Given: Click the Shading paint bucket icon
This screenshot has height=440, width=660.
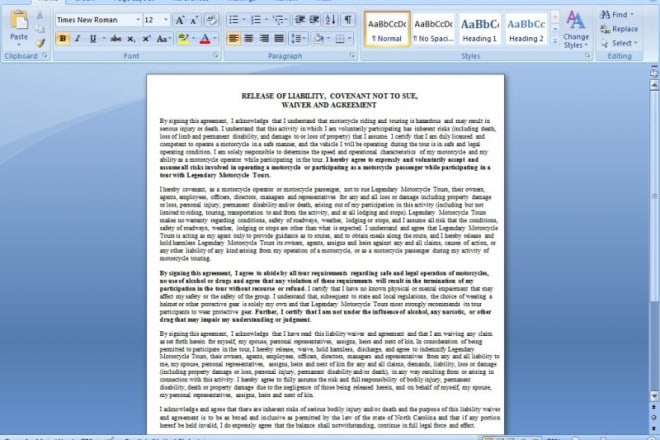Looking at the screenshot, I should point(319,39).
